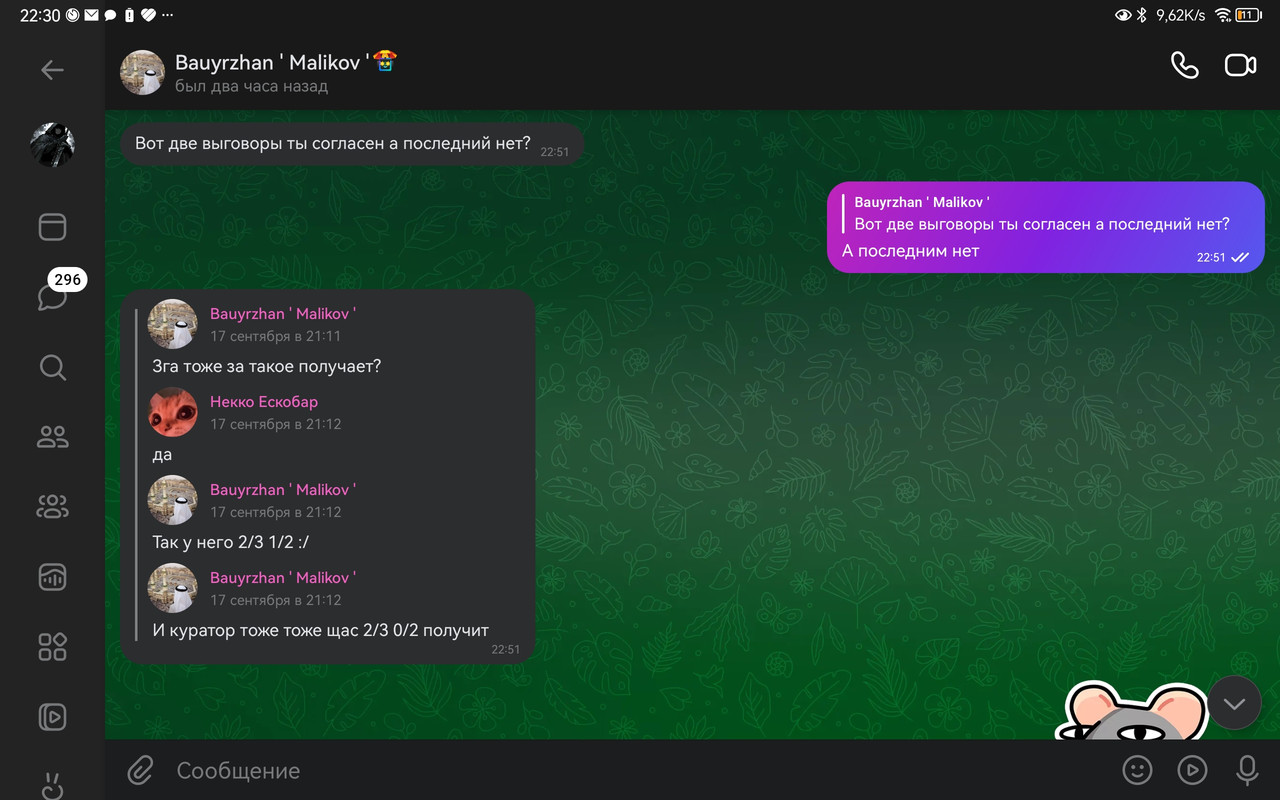
Task: Record a voice message with microphone
Action: point(1246,769)
